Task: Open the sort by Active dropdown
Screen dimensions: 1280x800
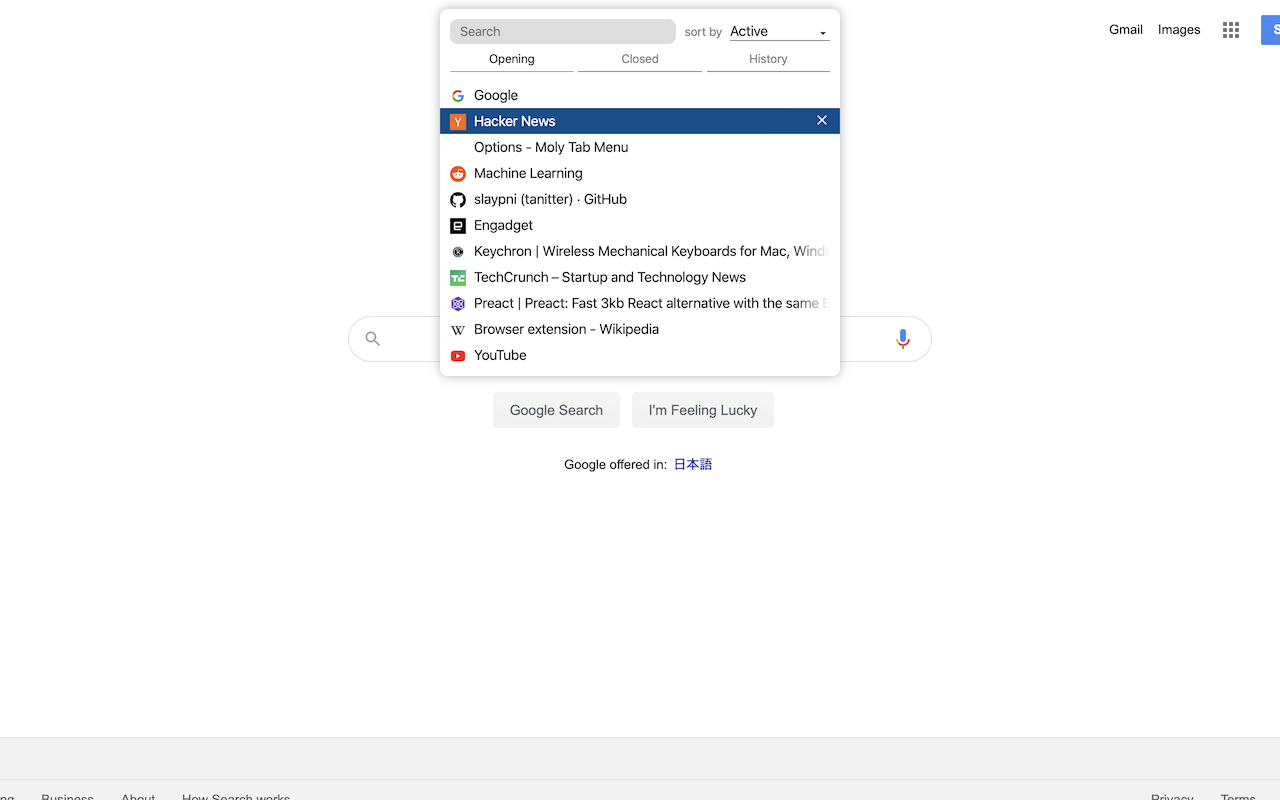Action: (x=779, y=32)
